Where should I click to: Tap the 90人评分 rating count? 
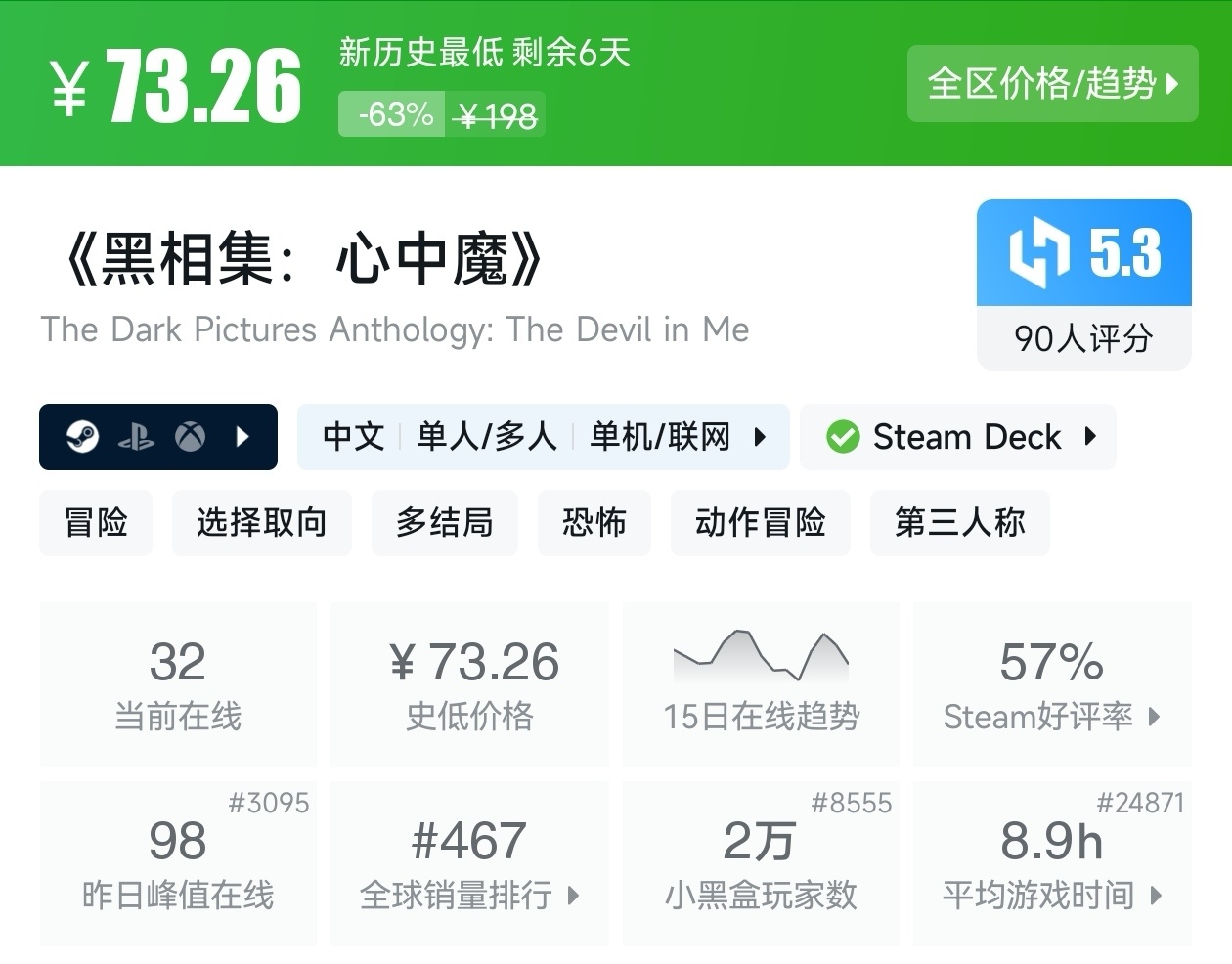1083,338
